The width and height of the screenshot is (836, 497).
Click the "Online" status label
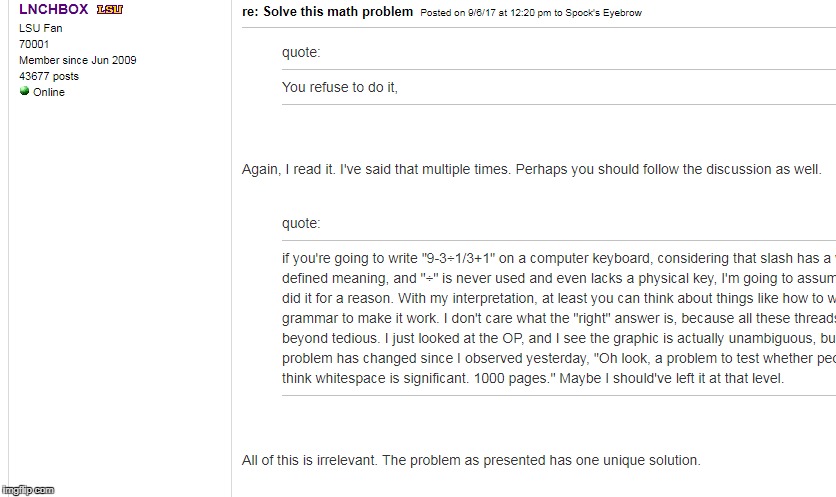(x=48, y=92)
